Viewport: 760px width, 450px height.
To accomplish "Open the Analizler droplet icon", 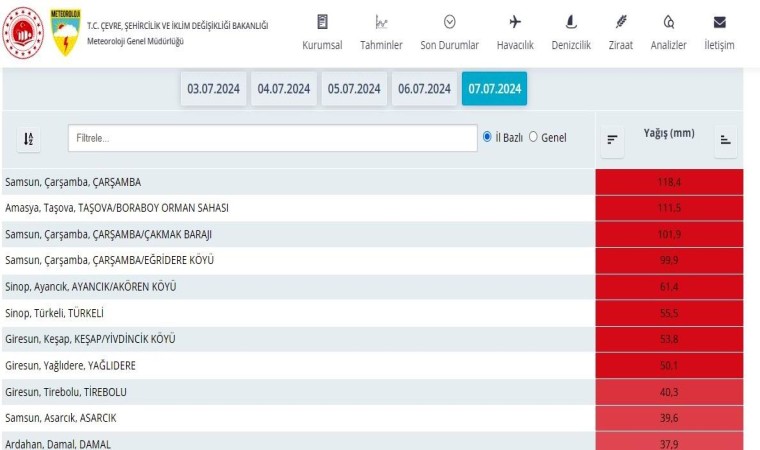I will point(668,22).
